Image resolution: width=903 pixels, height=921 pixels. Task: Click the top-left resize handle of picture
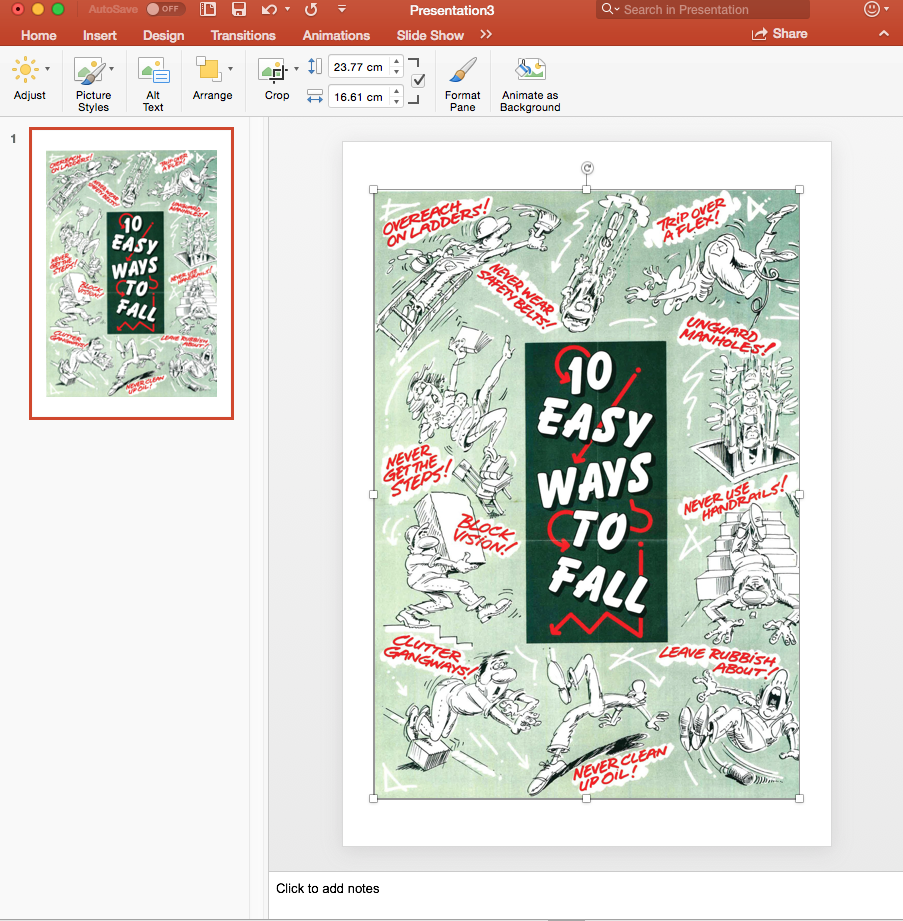(373, 189)
